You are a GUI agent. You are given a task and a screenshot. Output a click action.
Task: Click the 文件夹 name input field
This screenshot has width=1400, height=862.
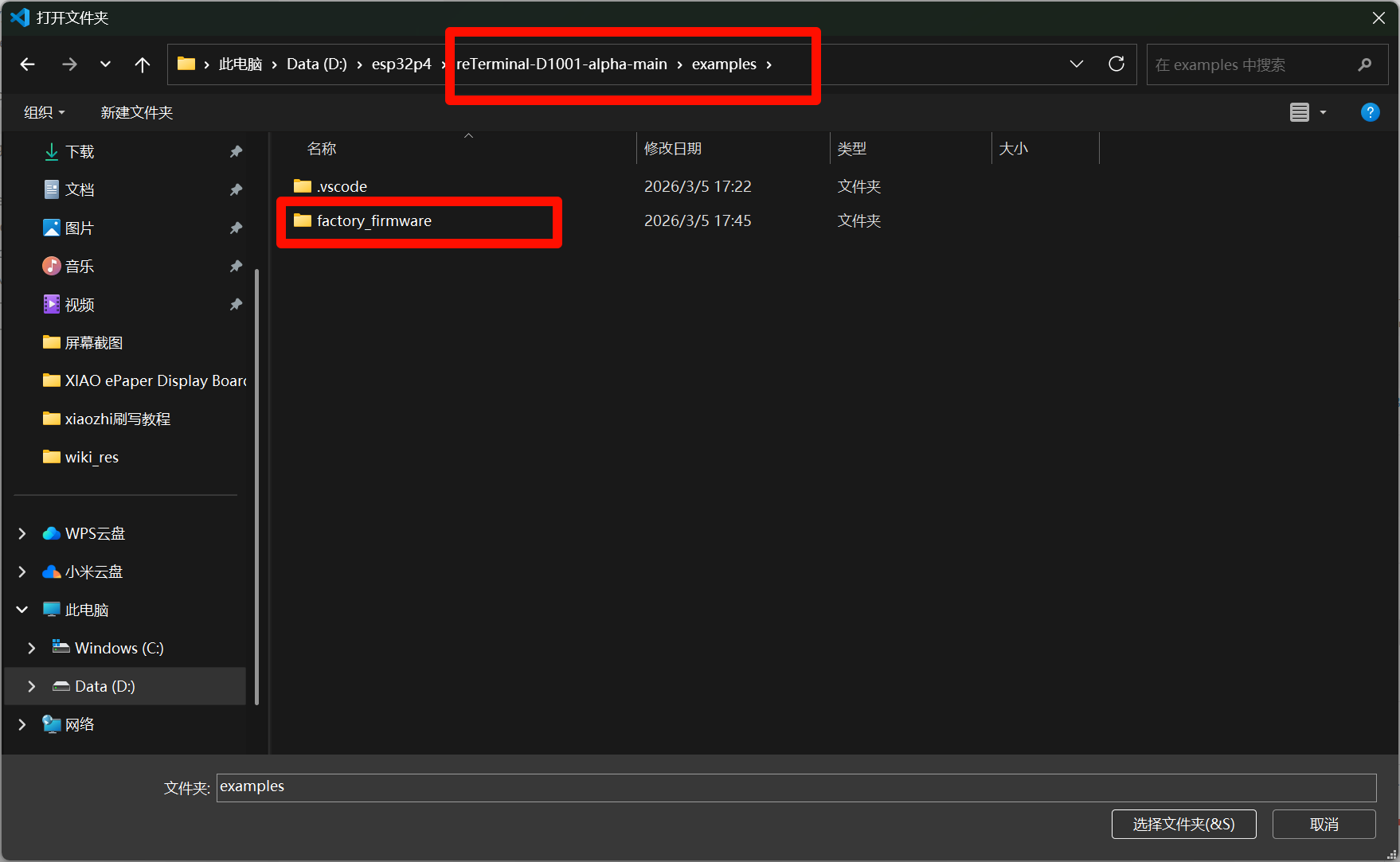coord(796,787)
